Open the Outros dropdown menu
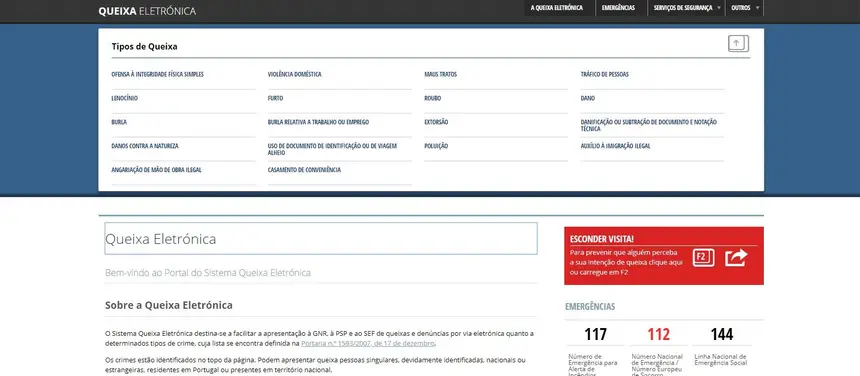Viewport: 860px width, 376px height. point(744,8)
